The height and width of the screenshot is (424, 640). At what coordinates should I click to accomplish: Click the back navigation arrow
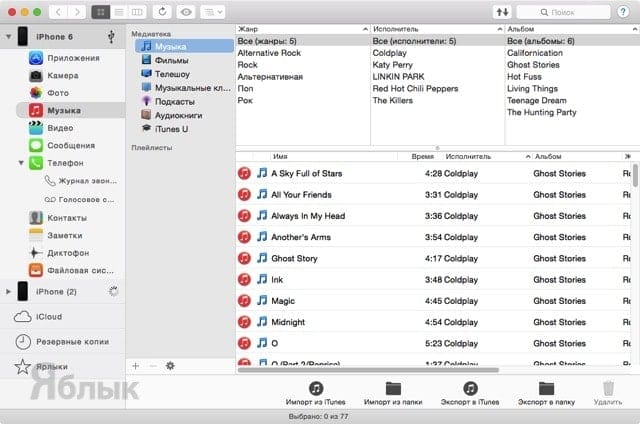58,12
